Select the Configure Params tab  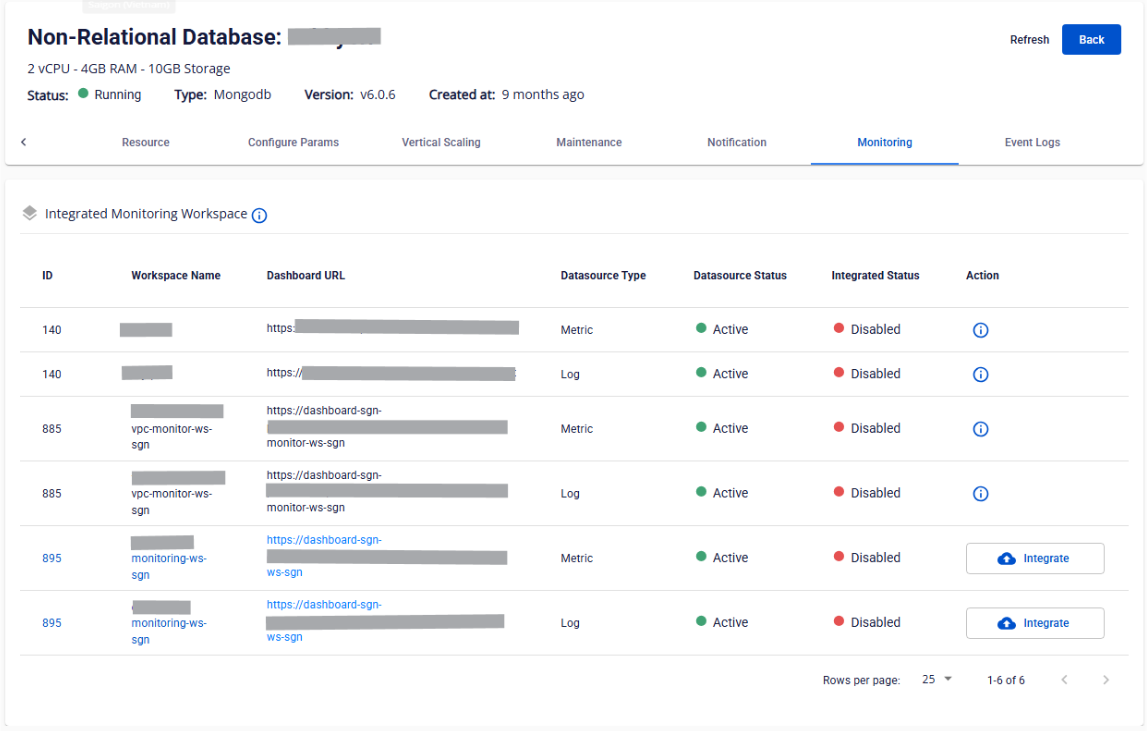pyautogui.click(x=293, y=143)
